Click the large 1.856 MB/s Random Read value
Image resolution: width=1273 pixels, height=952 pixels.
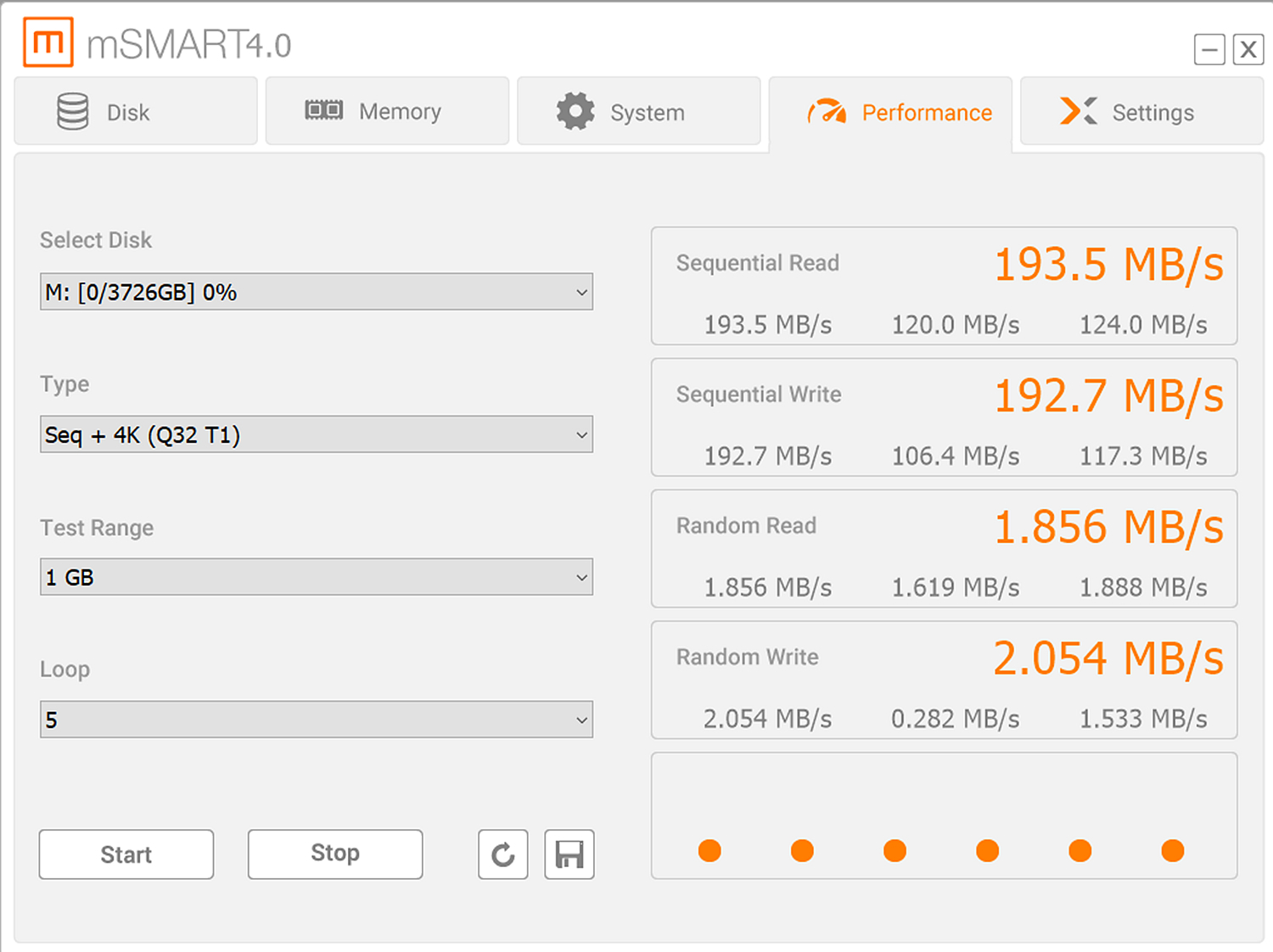pyautogui.click(x=1108, y=528)
